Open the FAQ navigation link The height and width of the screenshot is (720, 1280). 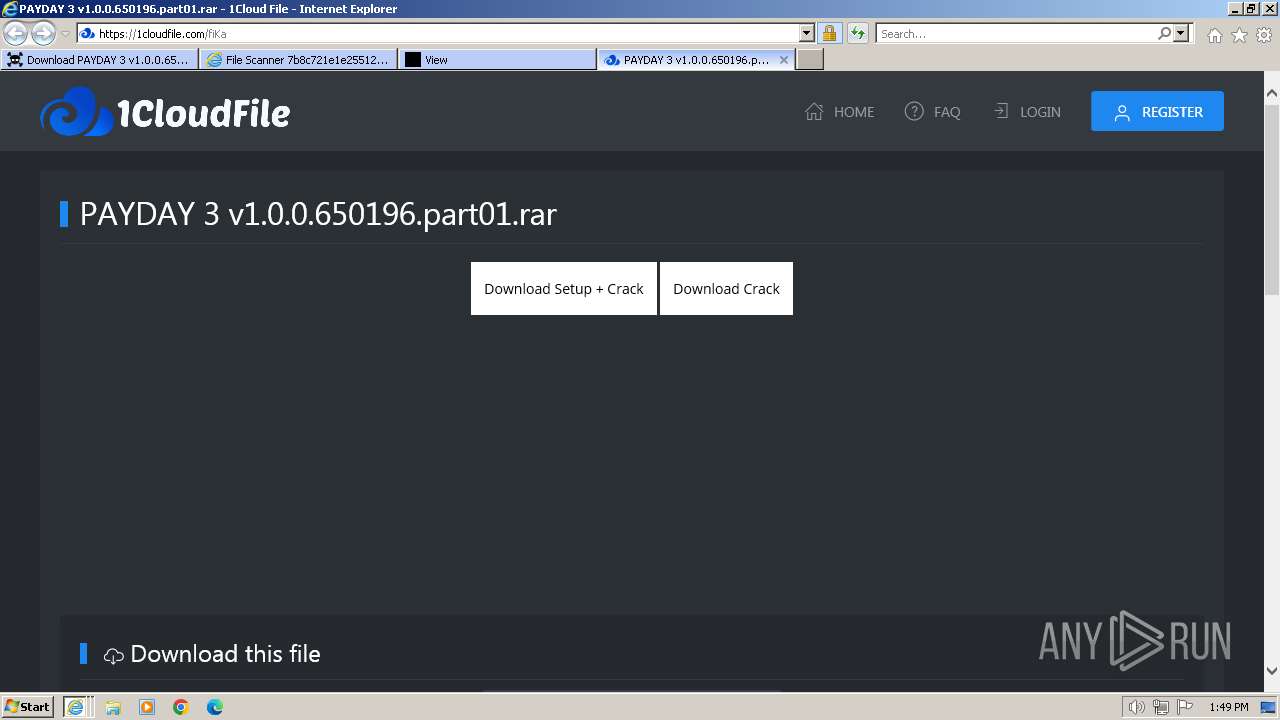coord(932,112)
